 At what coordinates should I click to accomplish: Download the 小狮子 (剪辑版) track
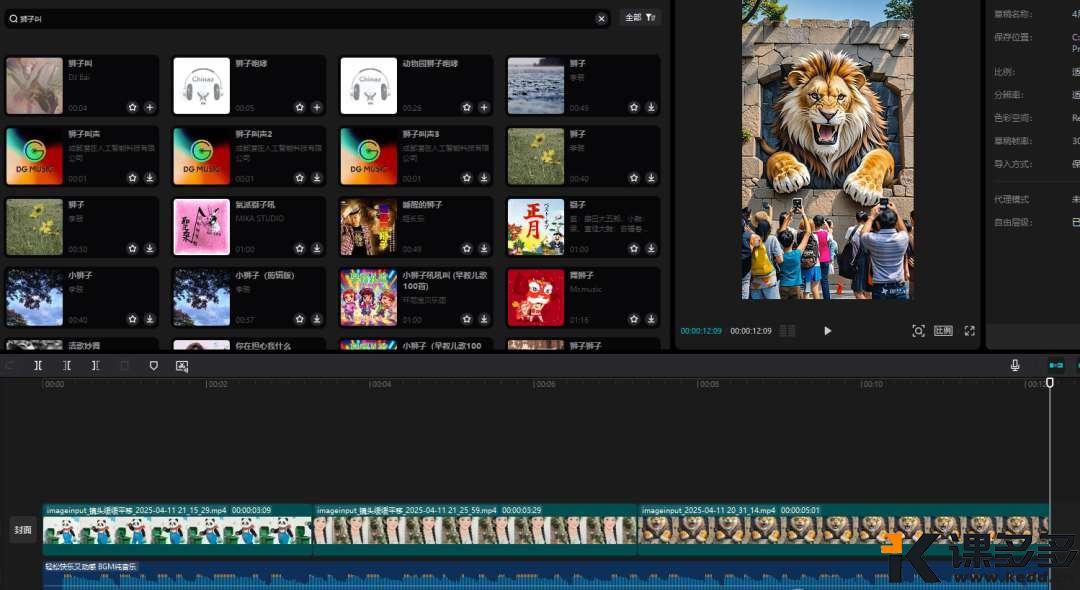(317, 319)
